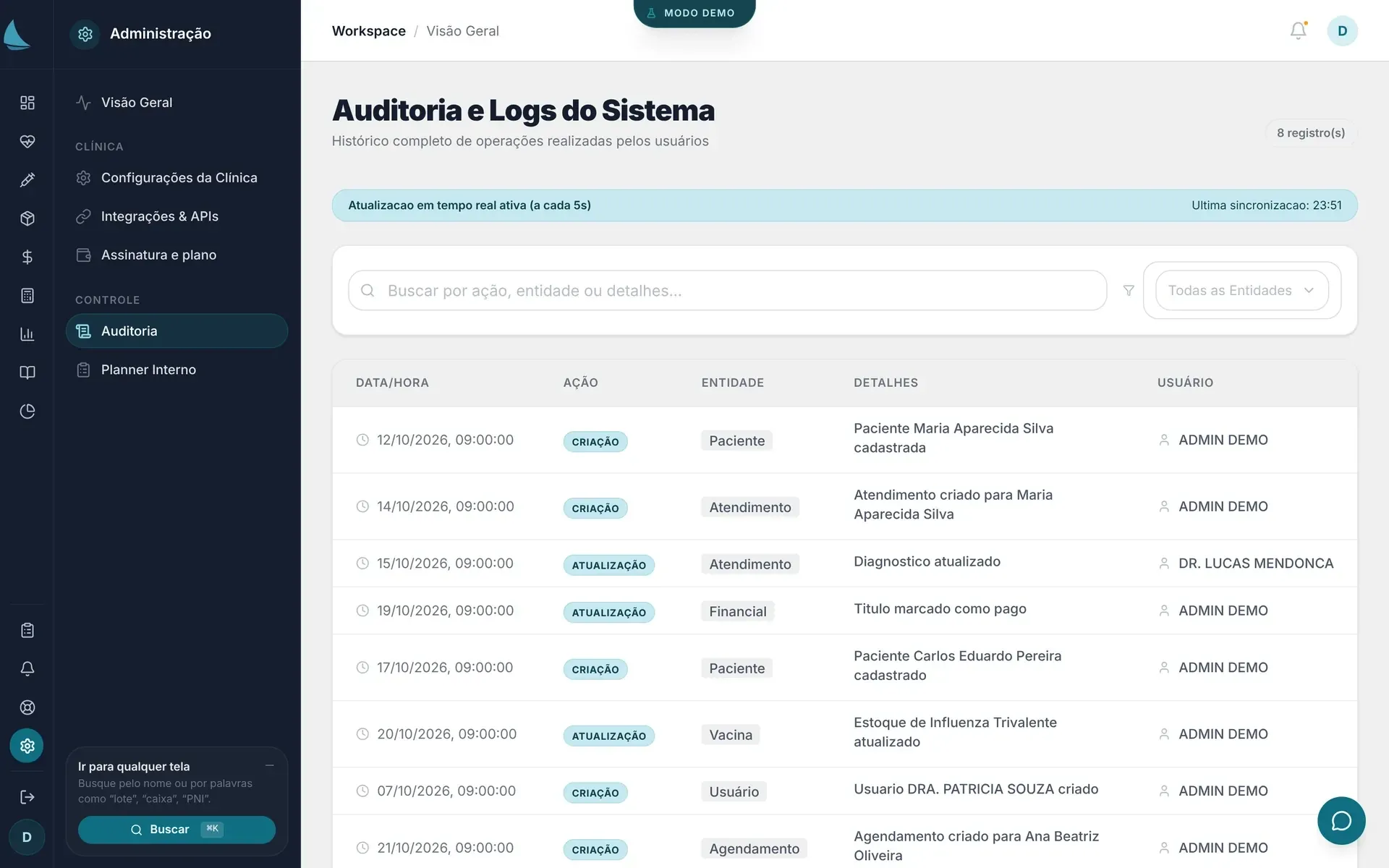Click the MODO DEMO badge

(694, 13)
